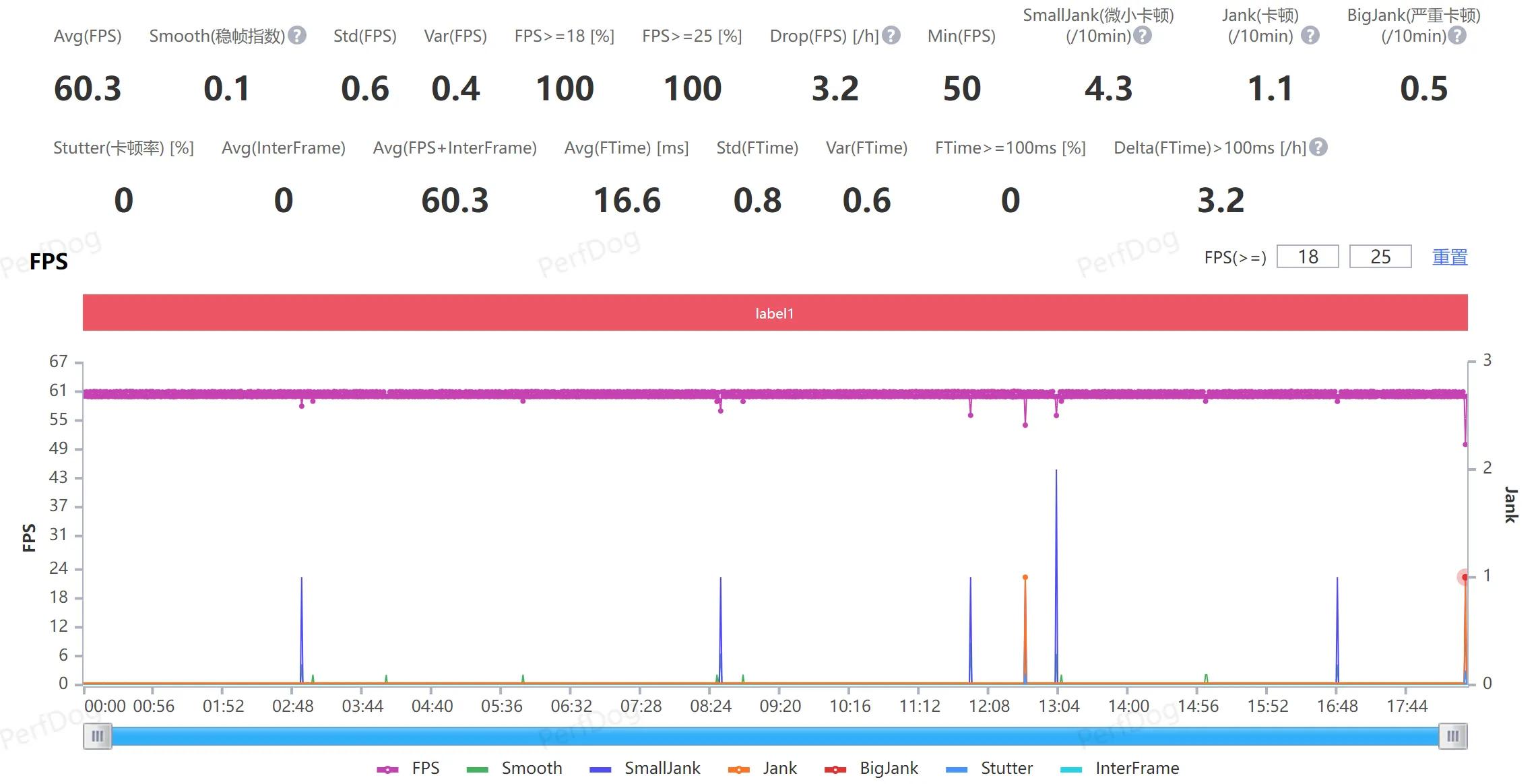
Task: Toggle BigJank legend entry
Action: pos(871,769)
